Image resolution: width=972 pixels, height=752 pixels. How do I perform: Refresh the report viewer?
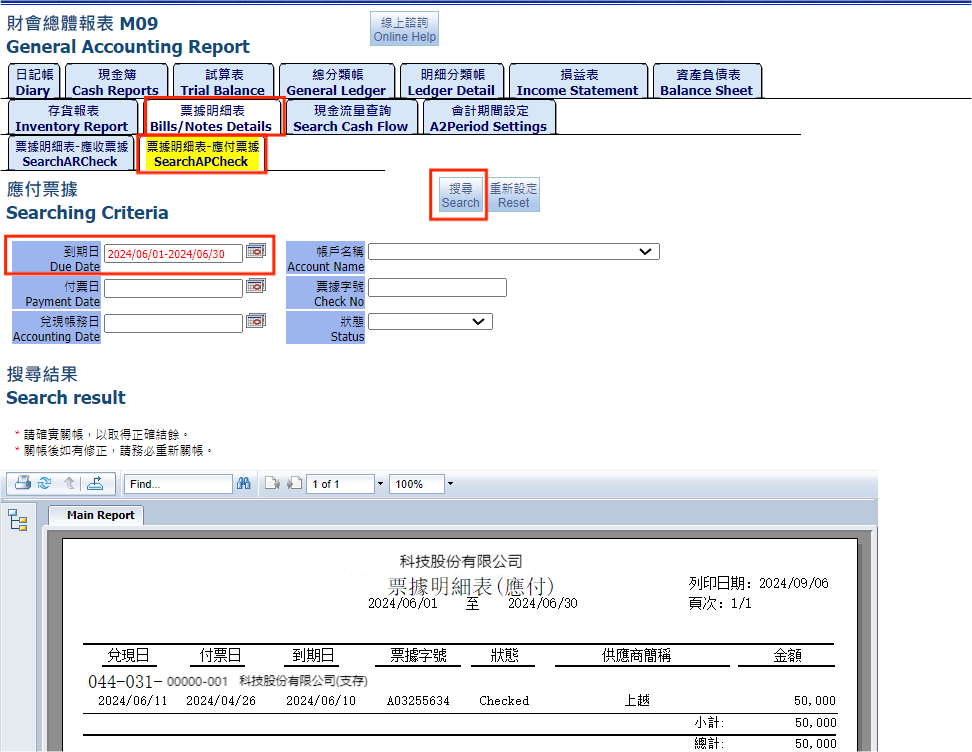(x=45, y=483)
